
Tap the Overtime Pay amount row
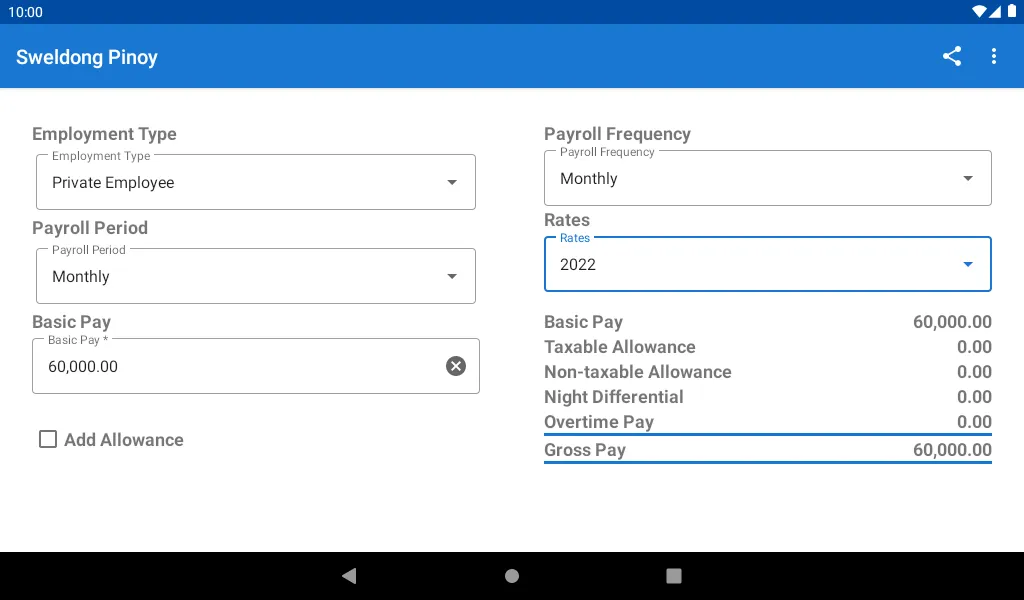(767, 422)
